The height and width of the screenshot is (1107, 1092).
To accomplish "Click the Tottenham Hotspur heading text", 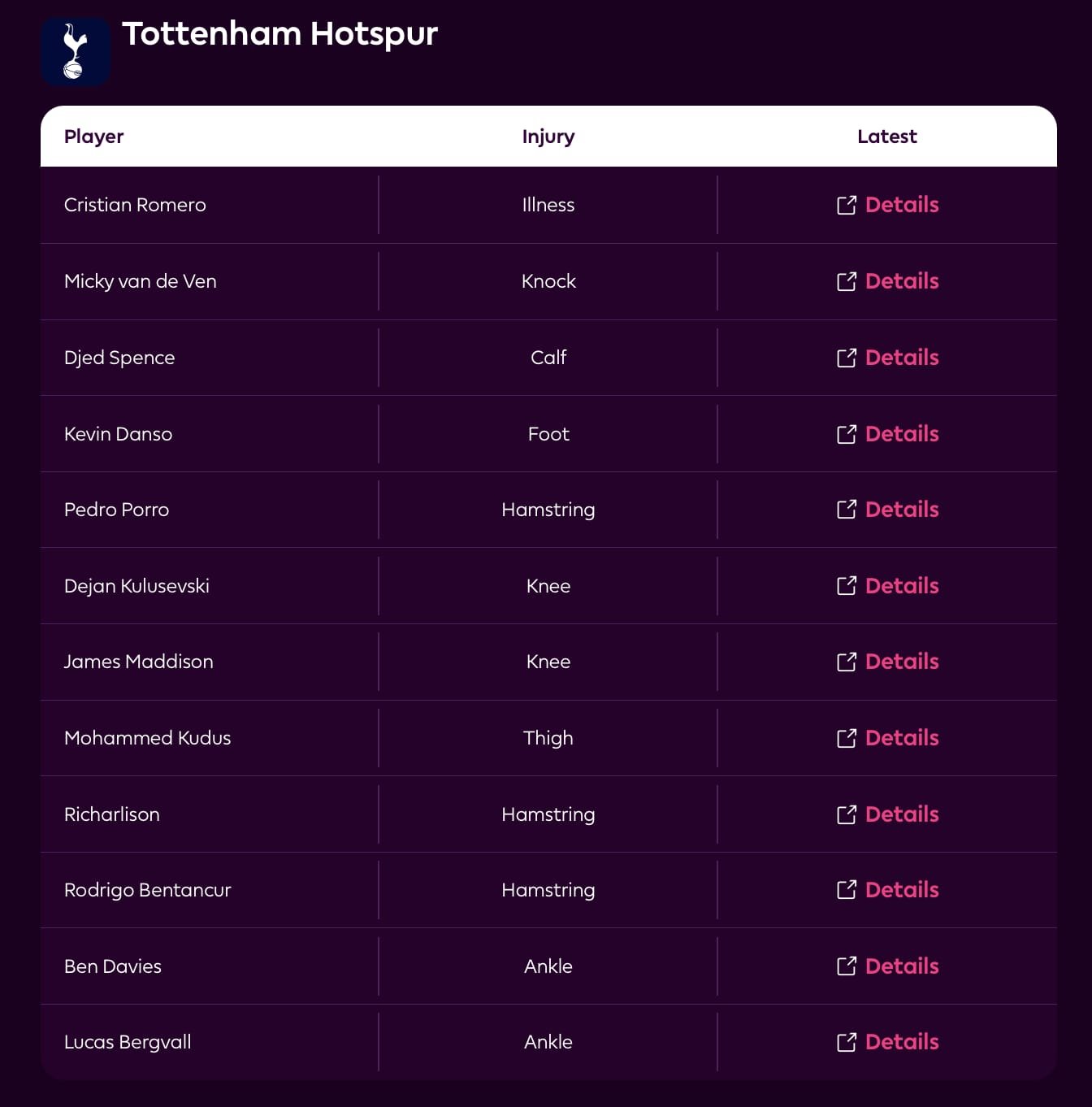I will pyautogui.click(x=279, y=34).
